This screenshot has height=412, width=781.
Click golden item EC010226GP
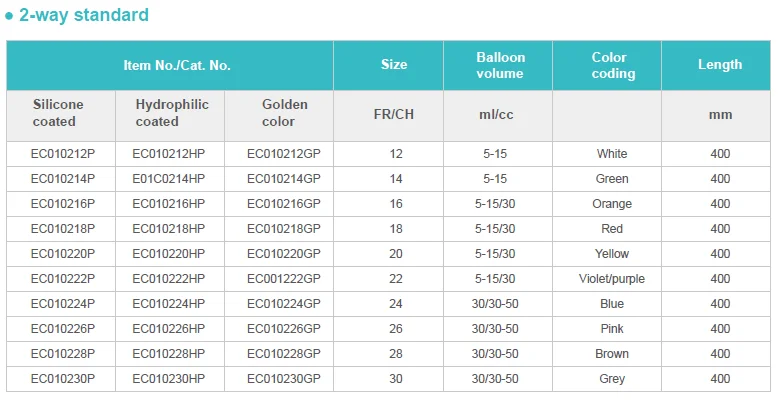point(284,329)
